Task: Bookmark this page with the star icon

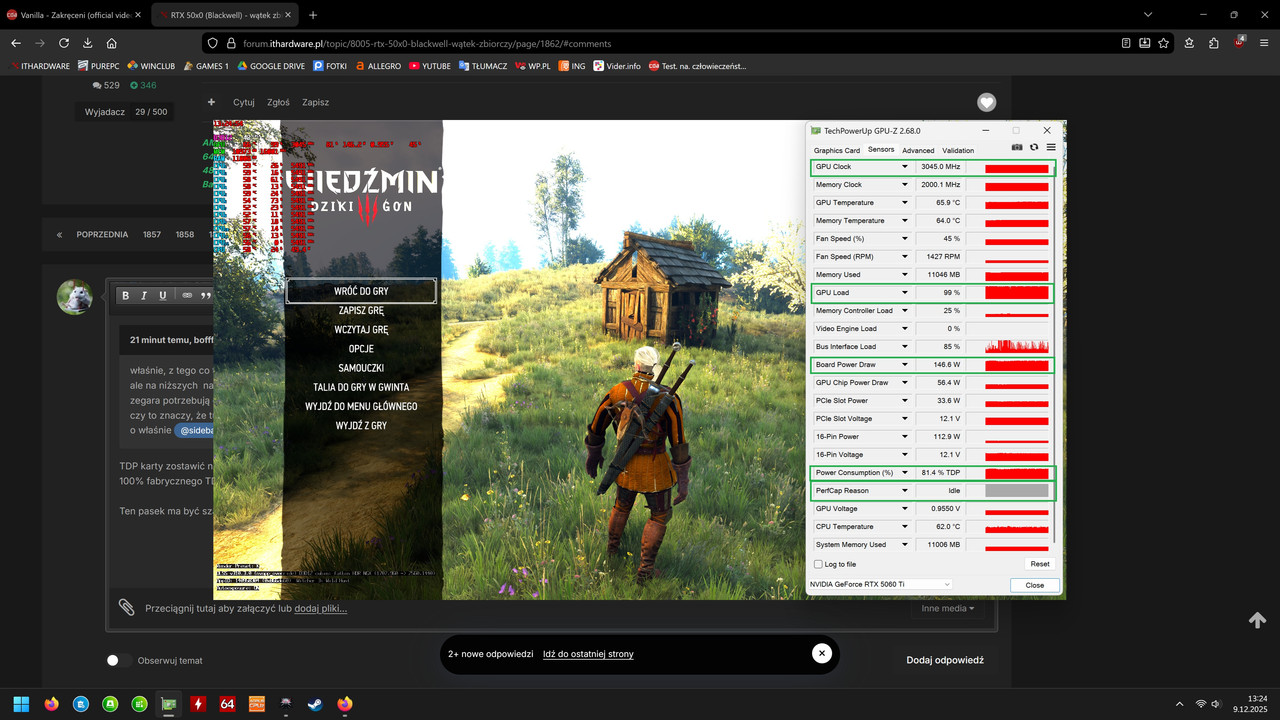Action: (1164, 43)
